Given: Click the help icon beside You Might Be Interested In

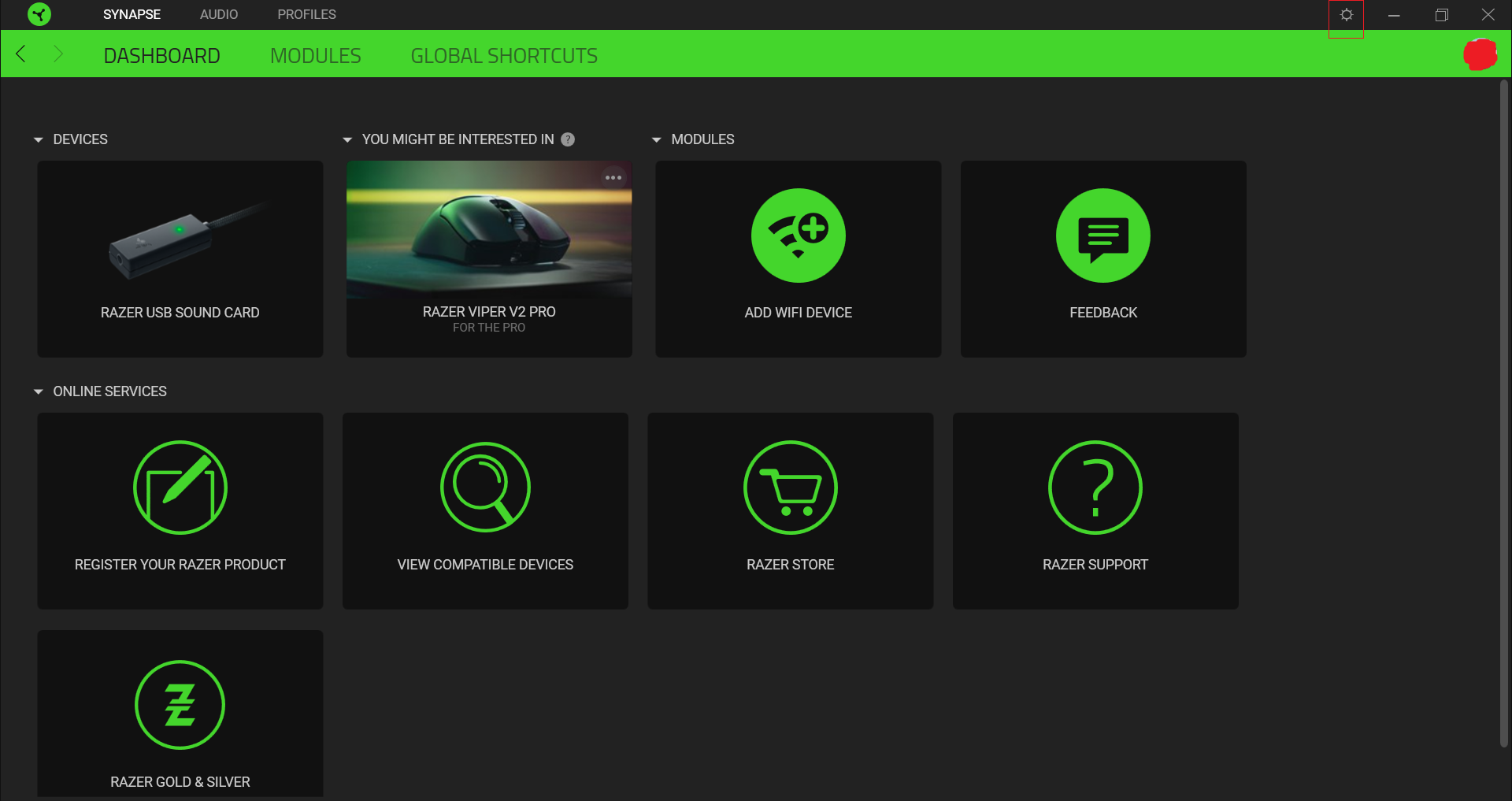Looking at the screenshot, I should pos(568,139).
